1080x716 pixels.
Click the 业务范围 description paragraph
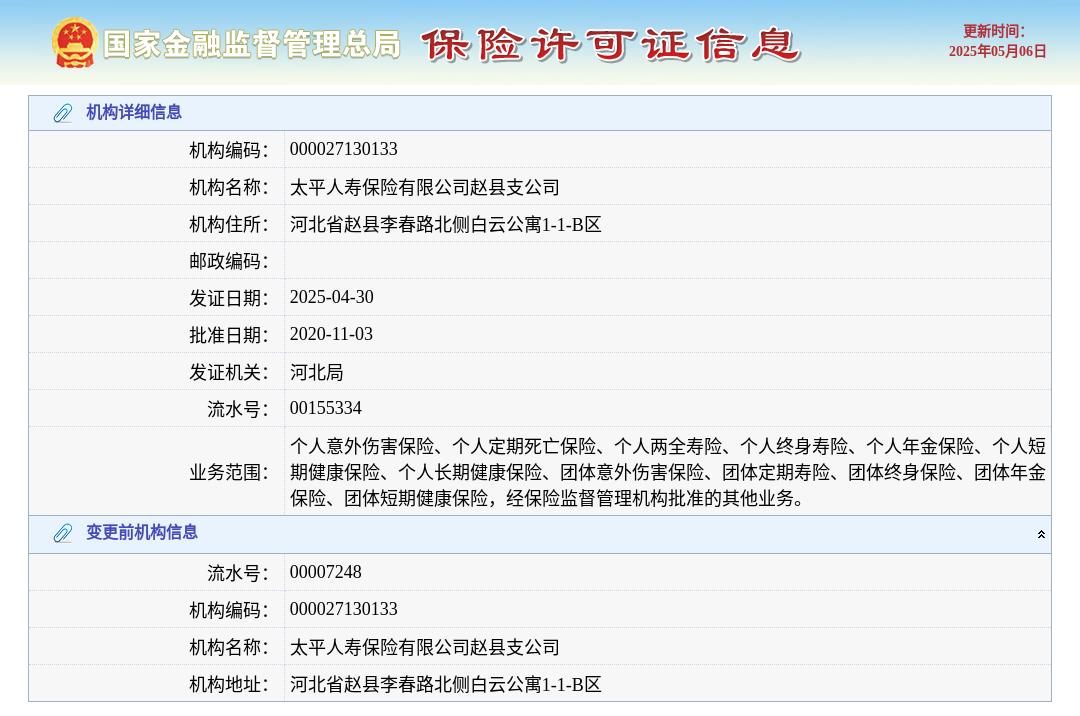[x=668, y=472]
